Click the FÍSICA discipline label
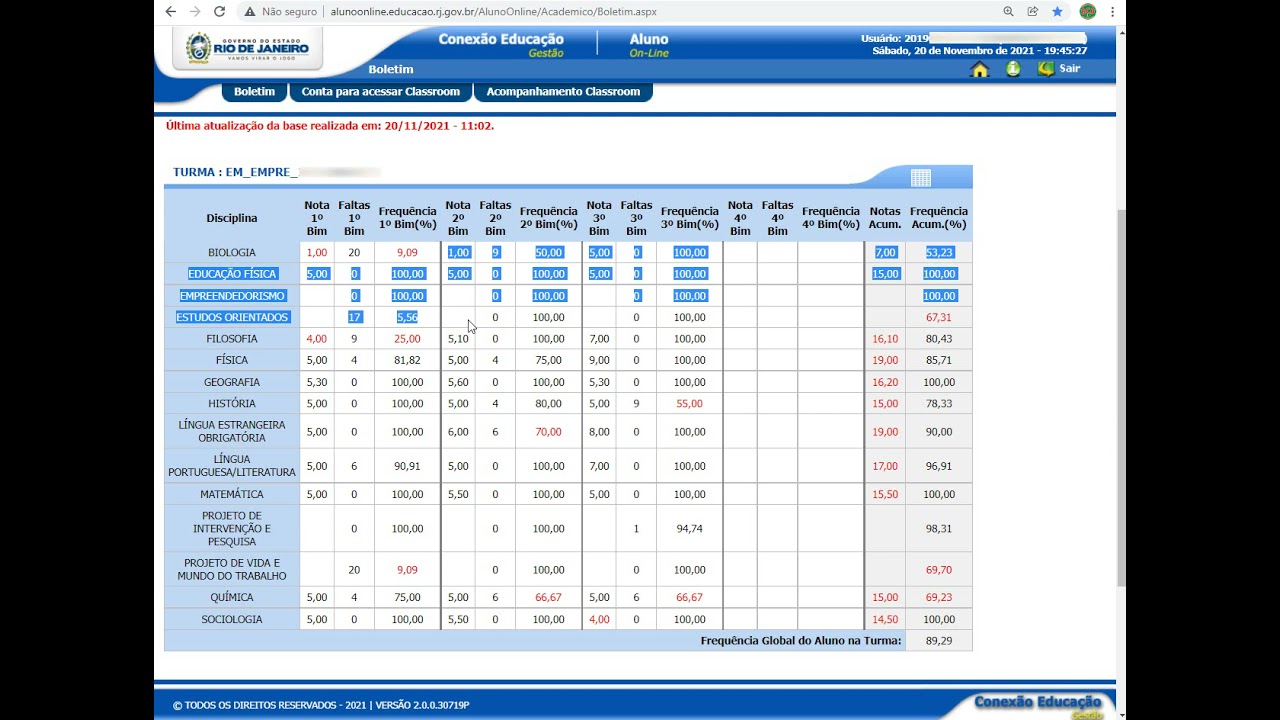The image size is (1280, 720). click(232, 360)
